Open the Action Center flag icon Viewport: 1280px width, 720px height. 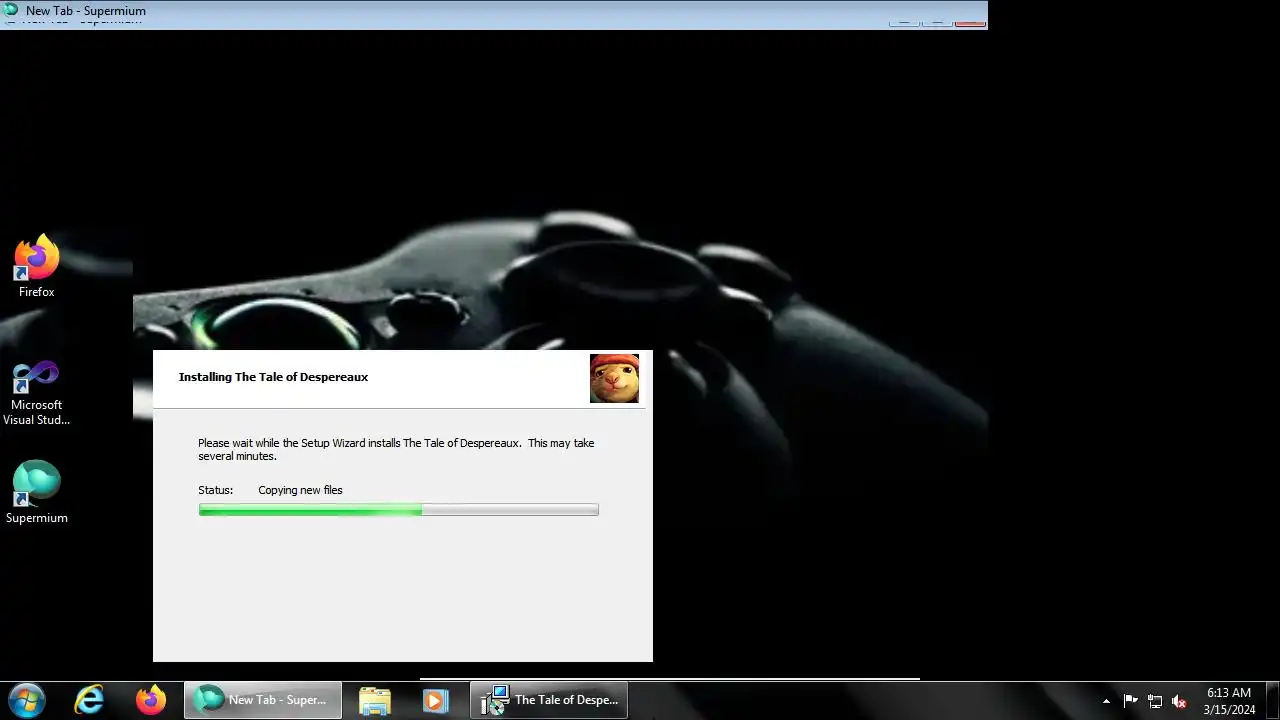(x=1130, y=701)
